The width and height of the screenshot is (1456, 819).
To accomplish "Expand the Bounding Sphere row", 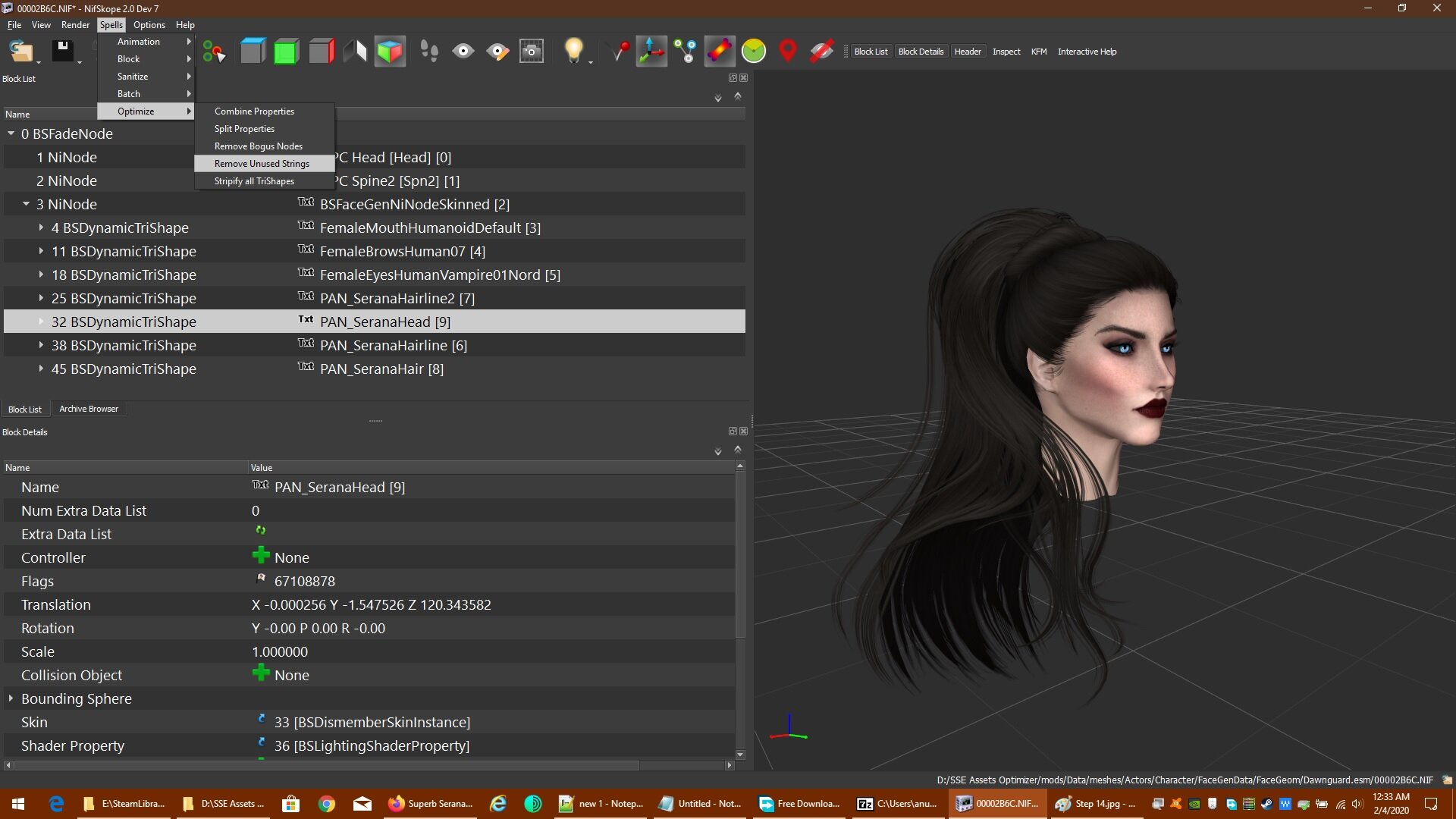I will pyautogui.click(x=11, y=698).
